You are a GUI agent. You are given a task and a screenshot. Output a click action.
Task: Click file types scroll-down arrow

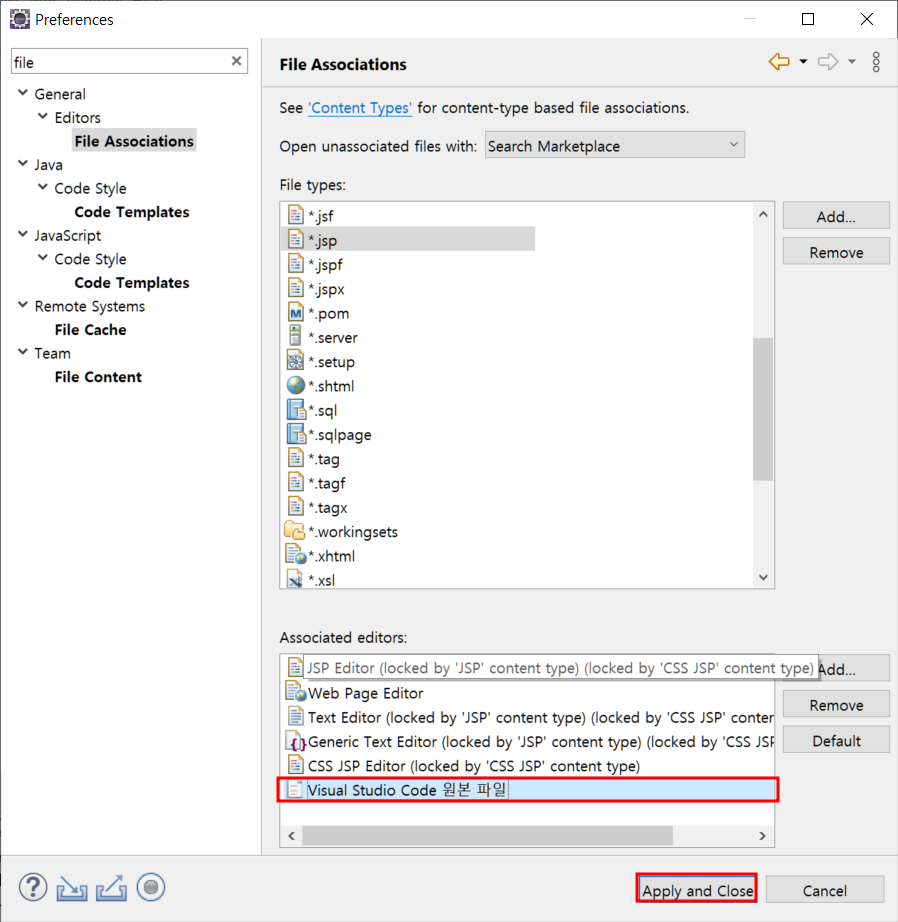coord(763,577)
